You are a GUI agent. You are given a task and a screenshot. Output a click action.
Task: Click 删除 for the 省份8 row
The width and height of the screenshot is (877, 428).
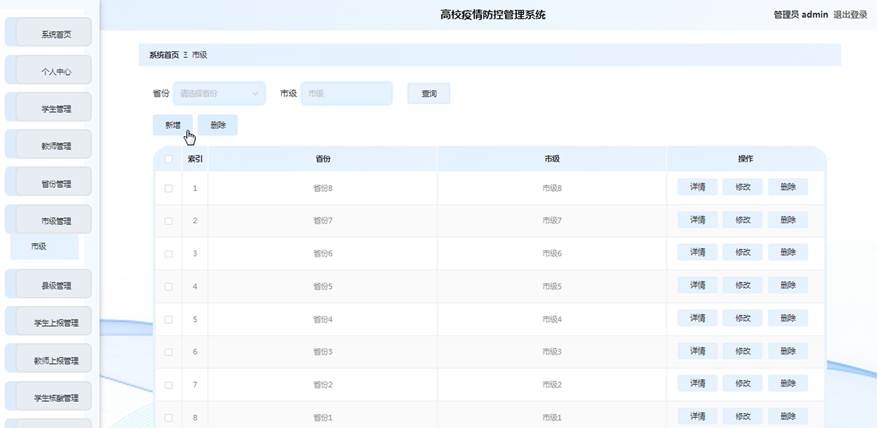(x=788, y=187)
